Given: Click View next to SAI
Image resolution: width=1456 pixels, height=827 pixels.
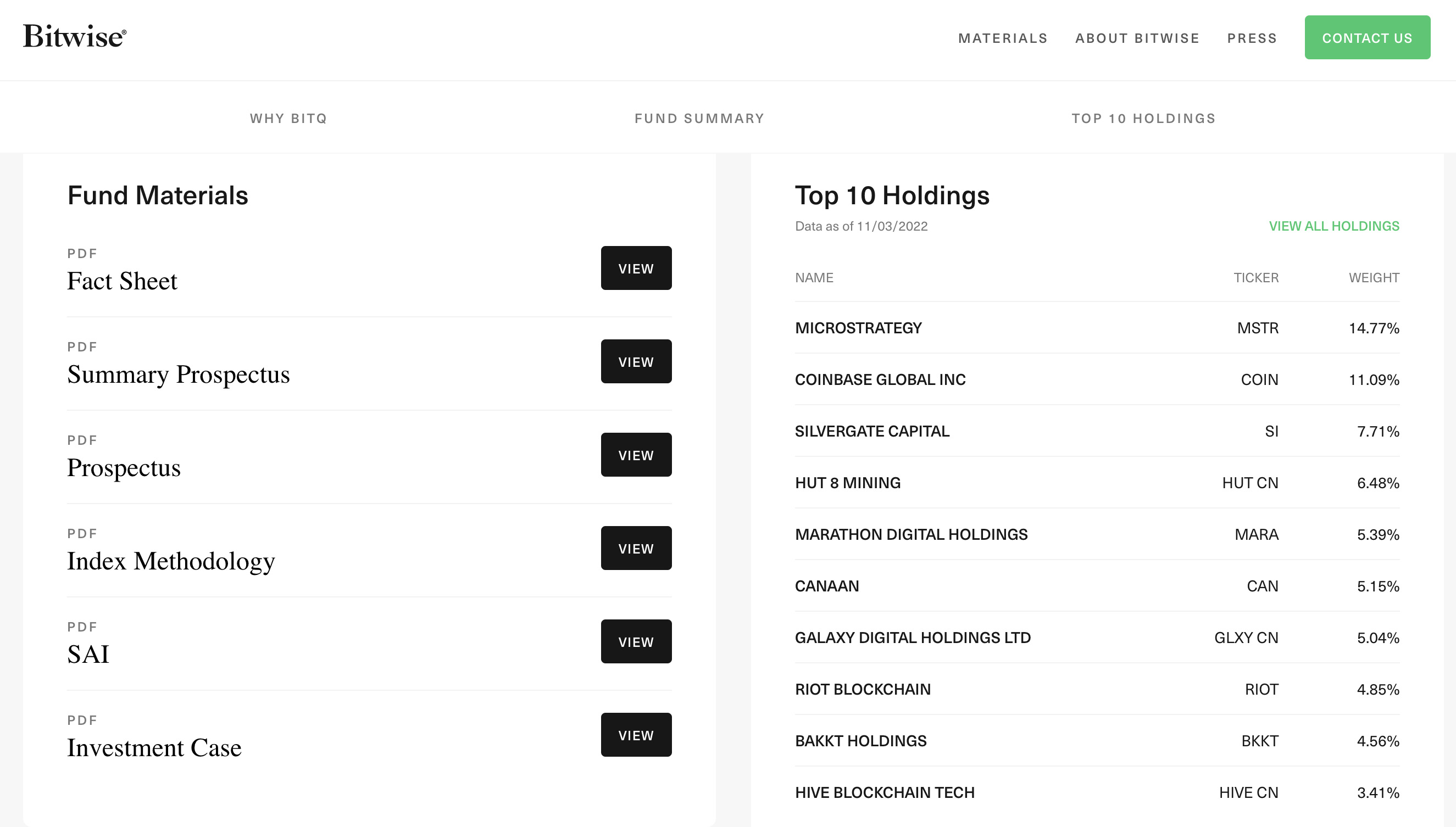Looking at the screenshot, I should (635, 641).
